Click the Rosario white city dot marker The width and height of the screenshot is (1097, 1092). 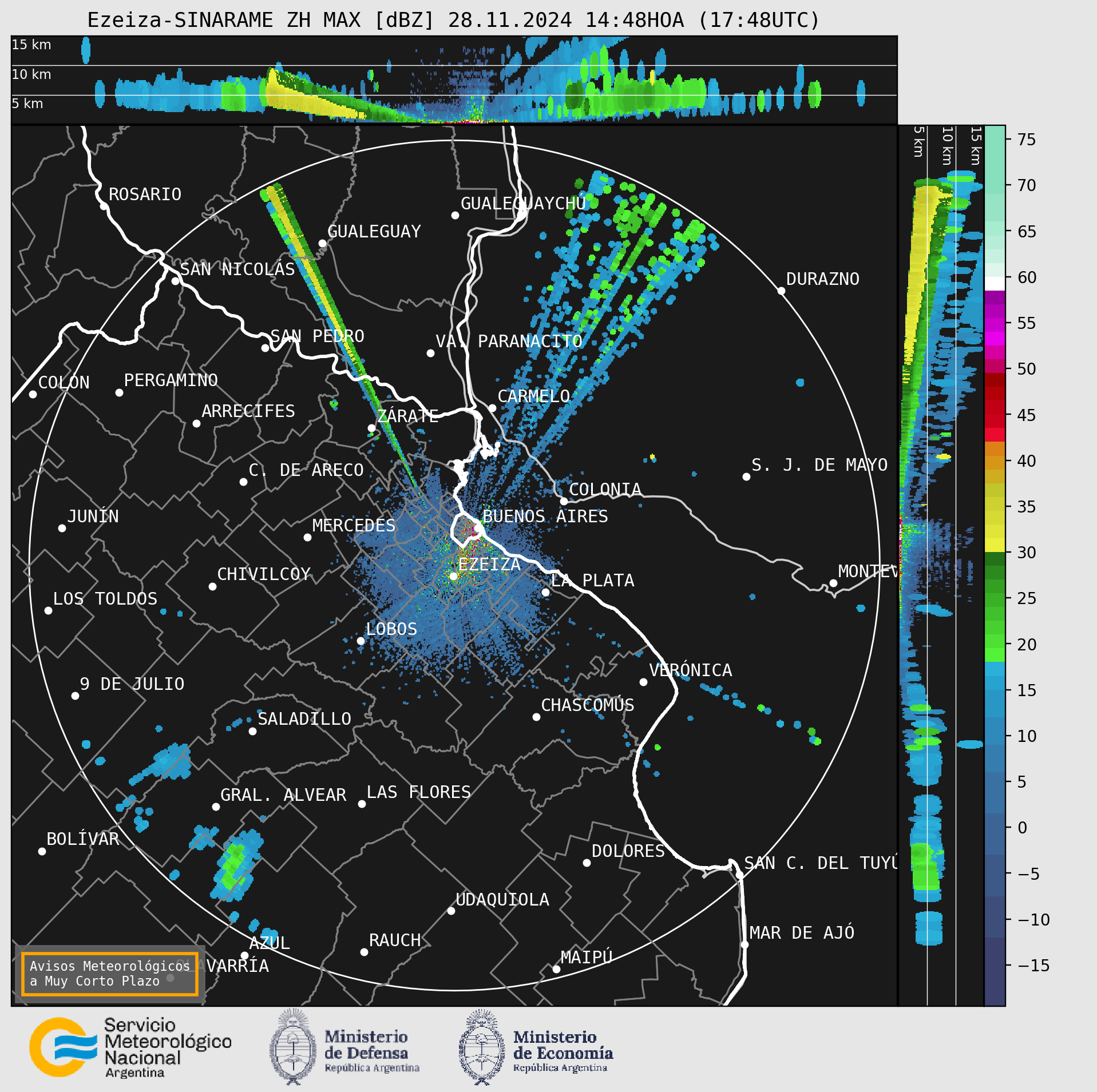(x=104, y=207)
